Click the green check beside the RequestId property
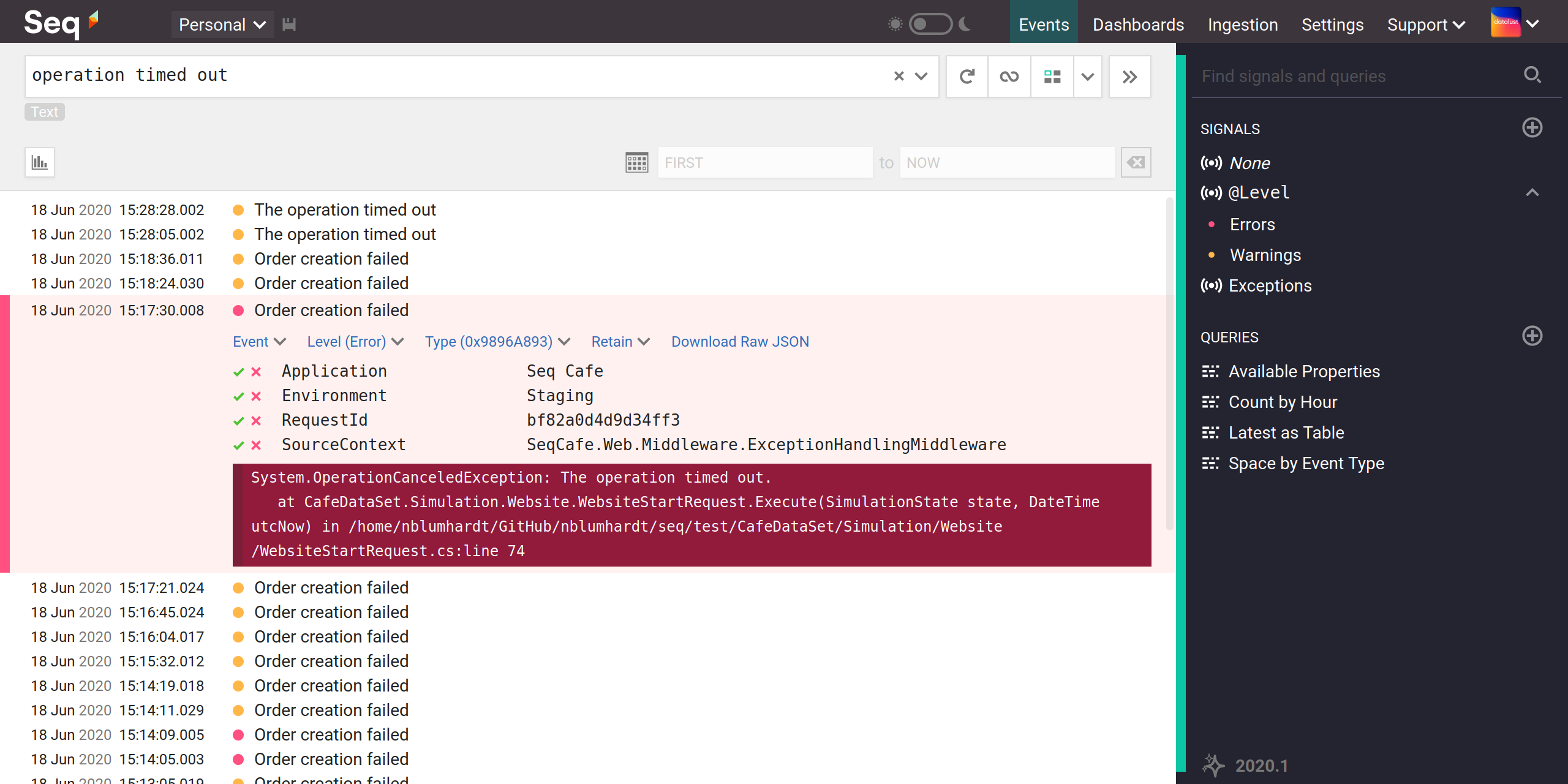1568x784 pixels. click(x=239, y=421)
